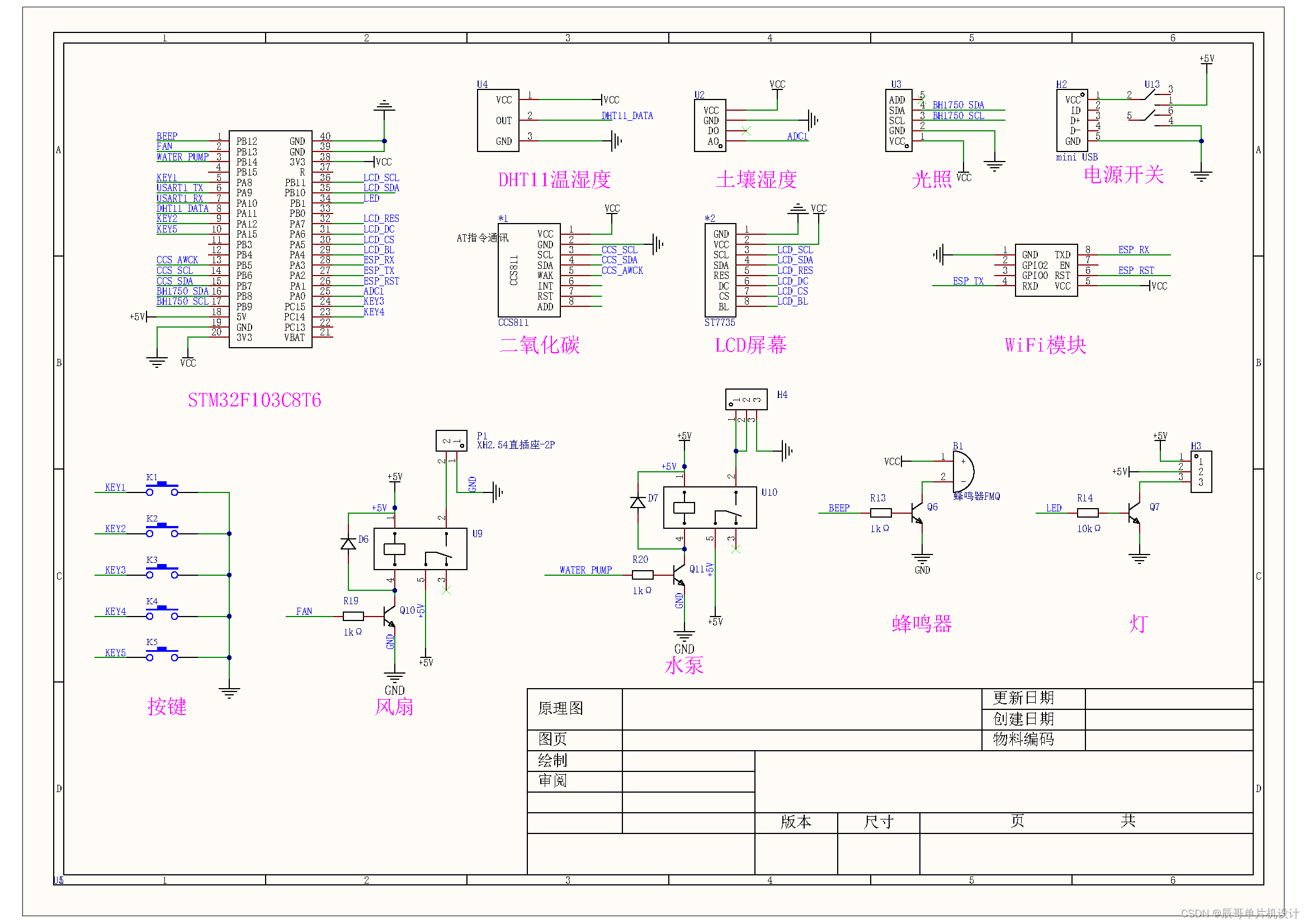Click the 原理图 title block cell
This screenshot has height=924, width=1308.
coord(560,708)
